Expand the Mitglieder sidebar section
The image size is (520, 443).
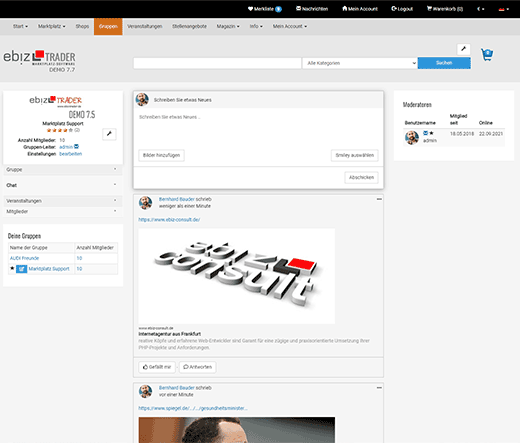click(62, 212)
